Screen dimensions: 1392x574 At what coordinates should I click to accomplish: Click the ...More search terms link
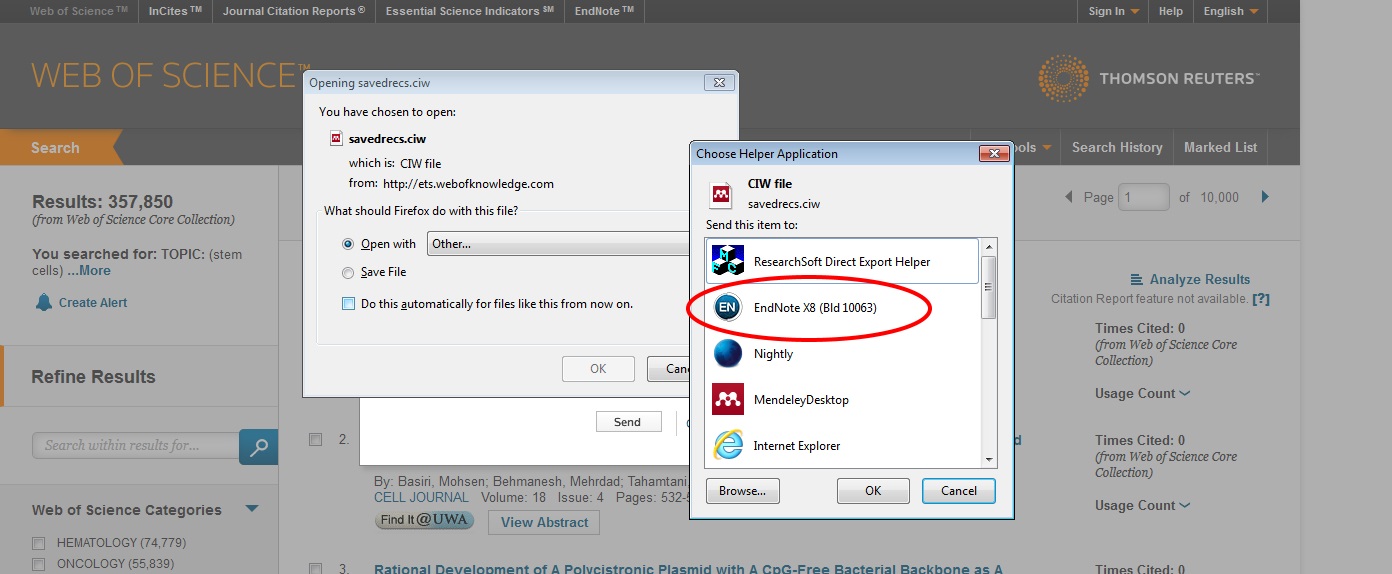(x=88, y=271)
